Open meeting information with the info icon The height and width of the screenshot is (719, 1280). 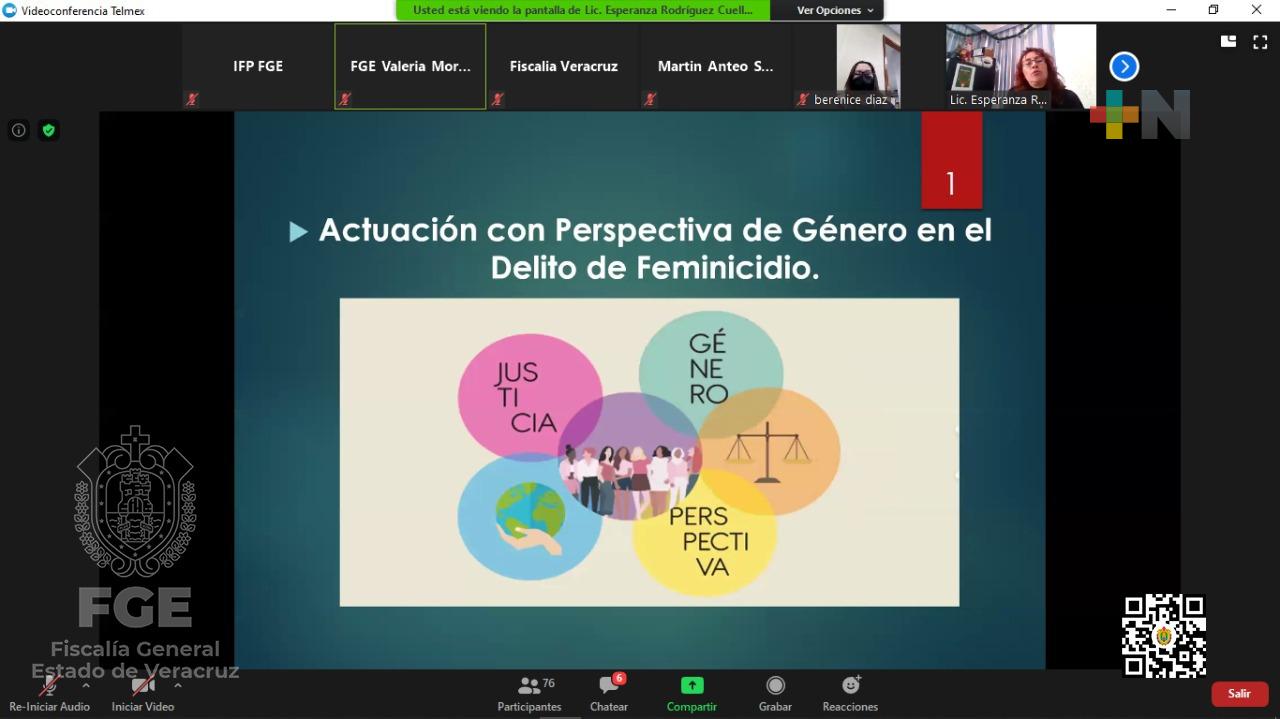[x=18, y=130]
